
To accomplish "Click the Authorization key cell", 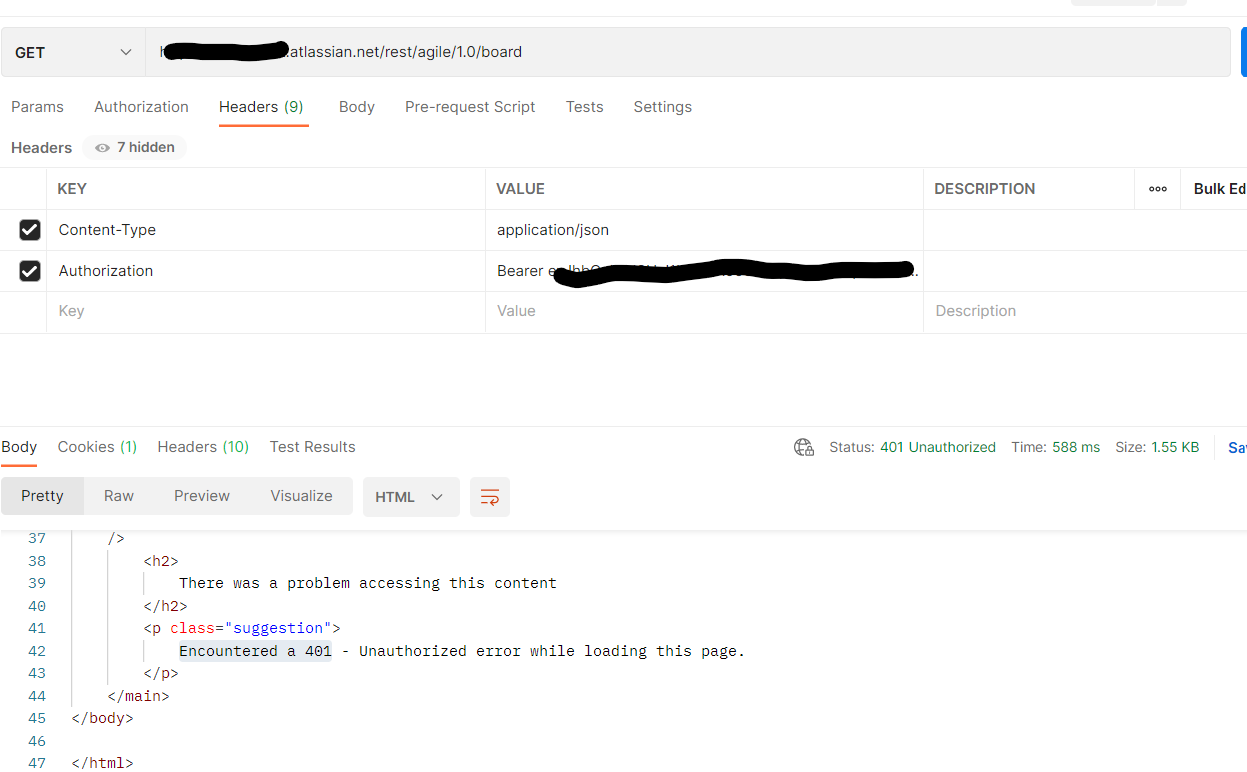I will (x=266, y=271).
